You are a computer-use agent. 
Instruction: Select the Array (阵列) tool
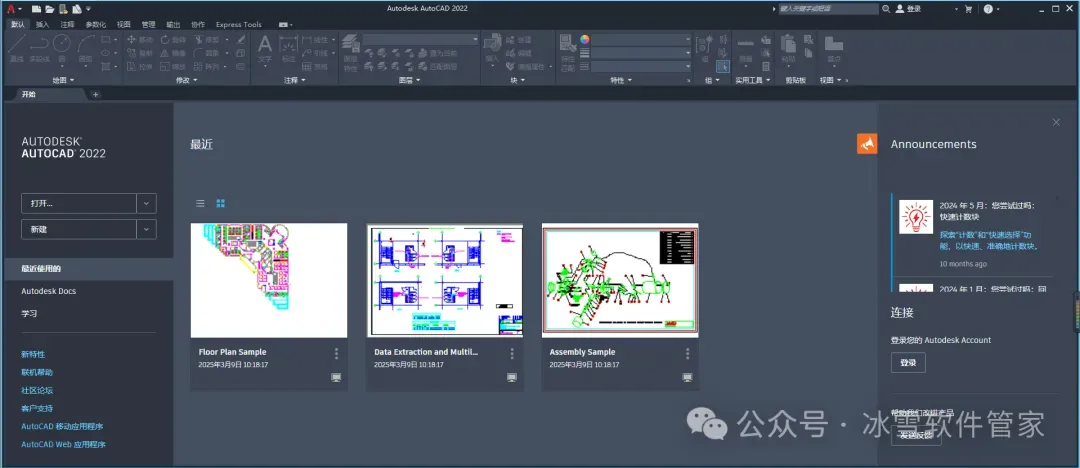(209, 67)
